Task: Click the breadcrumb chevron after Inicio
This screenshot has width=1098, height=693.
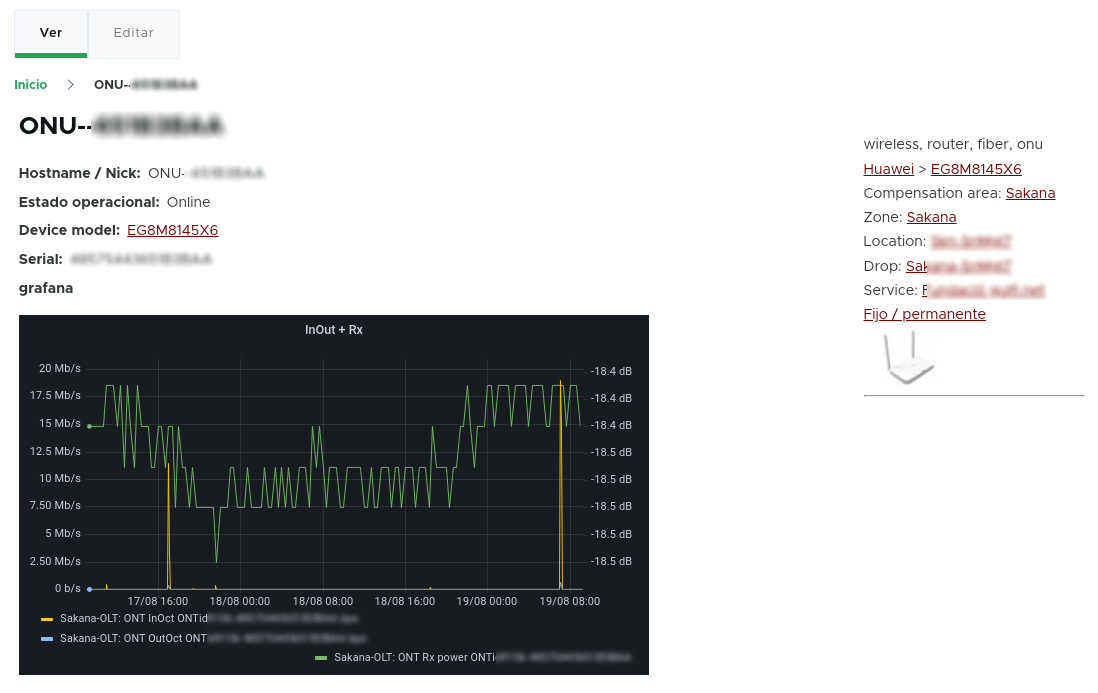Action: point(70,85)
